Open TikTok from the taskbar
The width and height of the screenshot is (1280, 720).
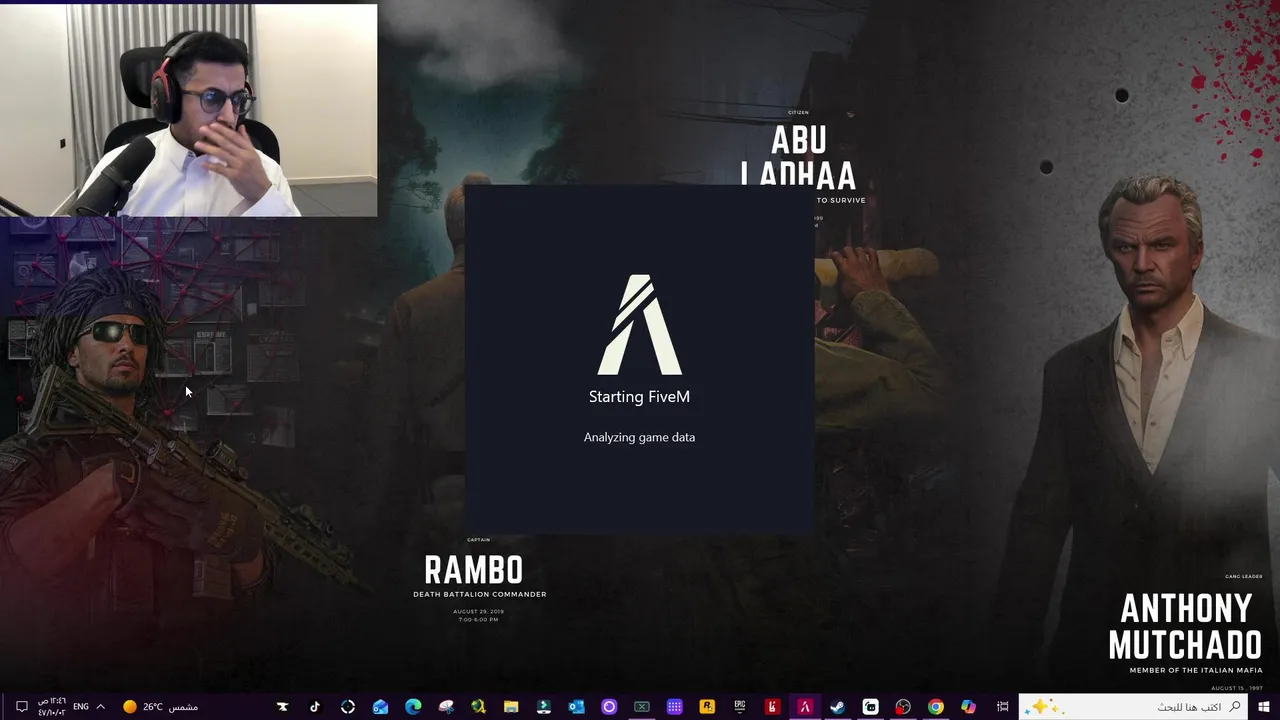coord(315,706)
